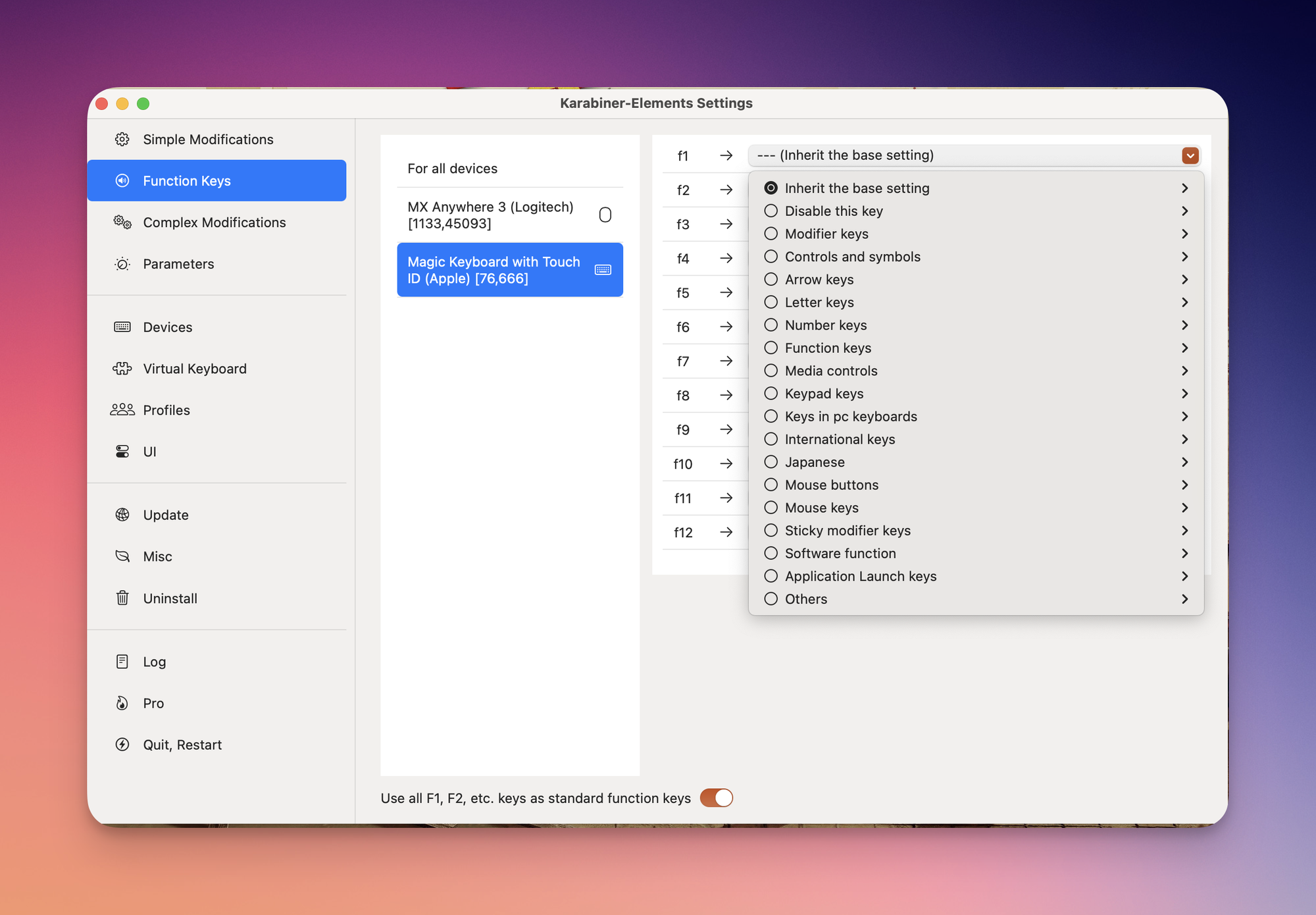Open the Misc sidebar section
The height and width of the screenshot is (915, 1316).
pyautogui.click(x=158, y=557)
